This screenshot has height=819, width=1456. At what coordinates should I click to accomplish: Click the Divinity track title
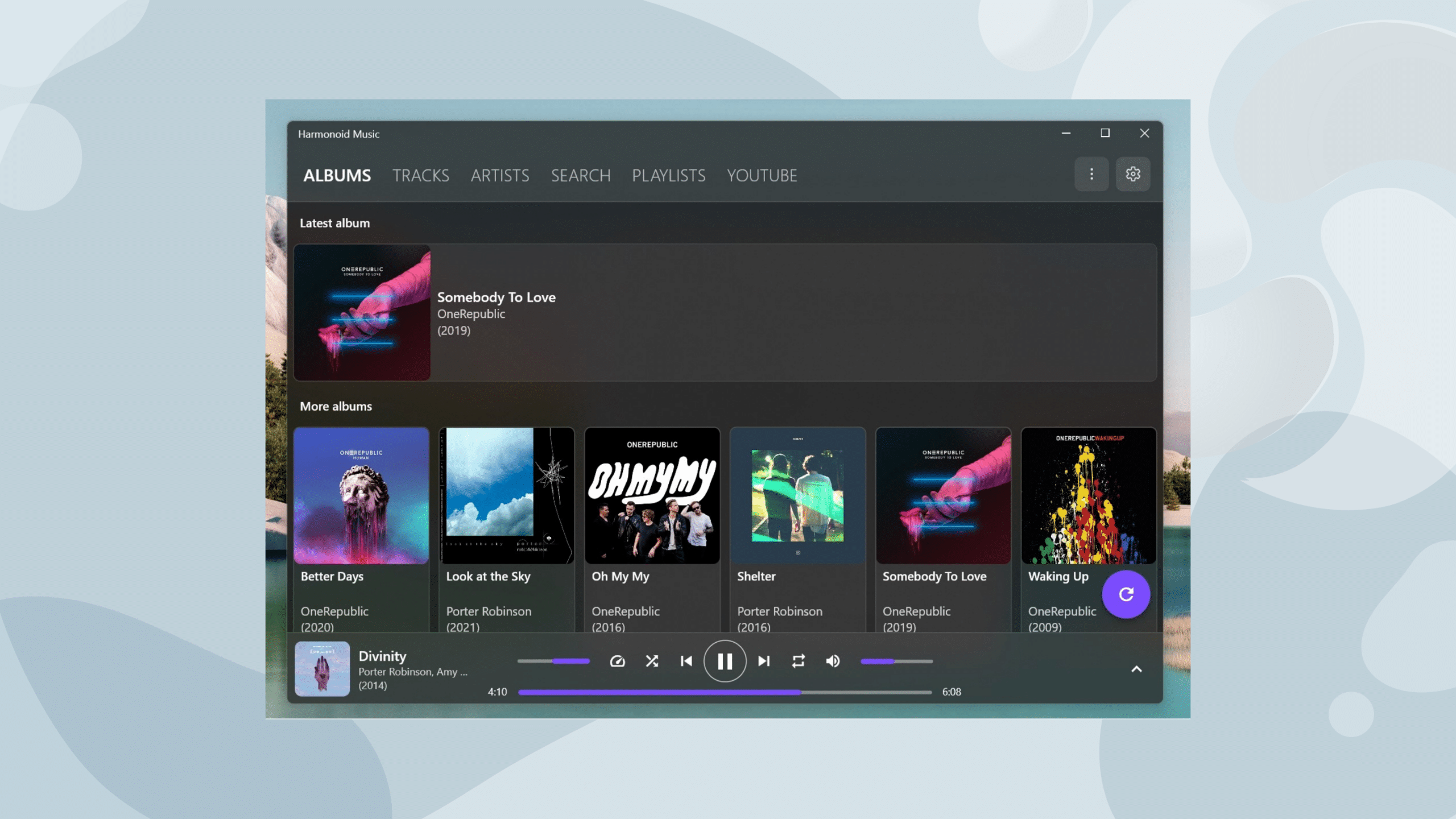[382, 656]
